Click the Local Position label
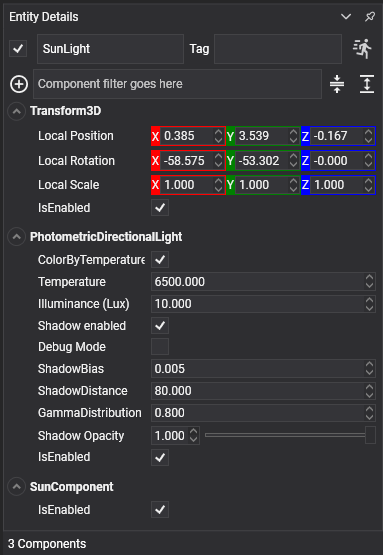The image size is (383, 555). [76, 136]
